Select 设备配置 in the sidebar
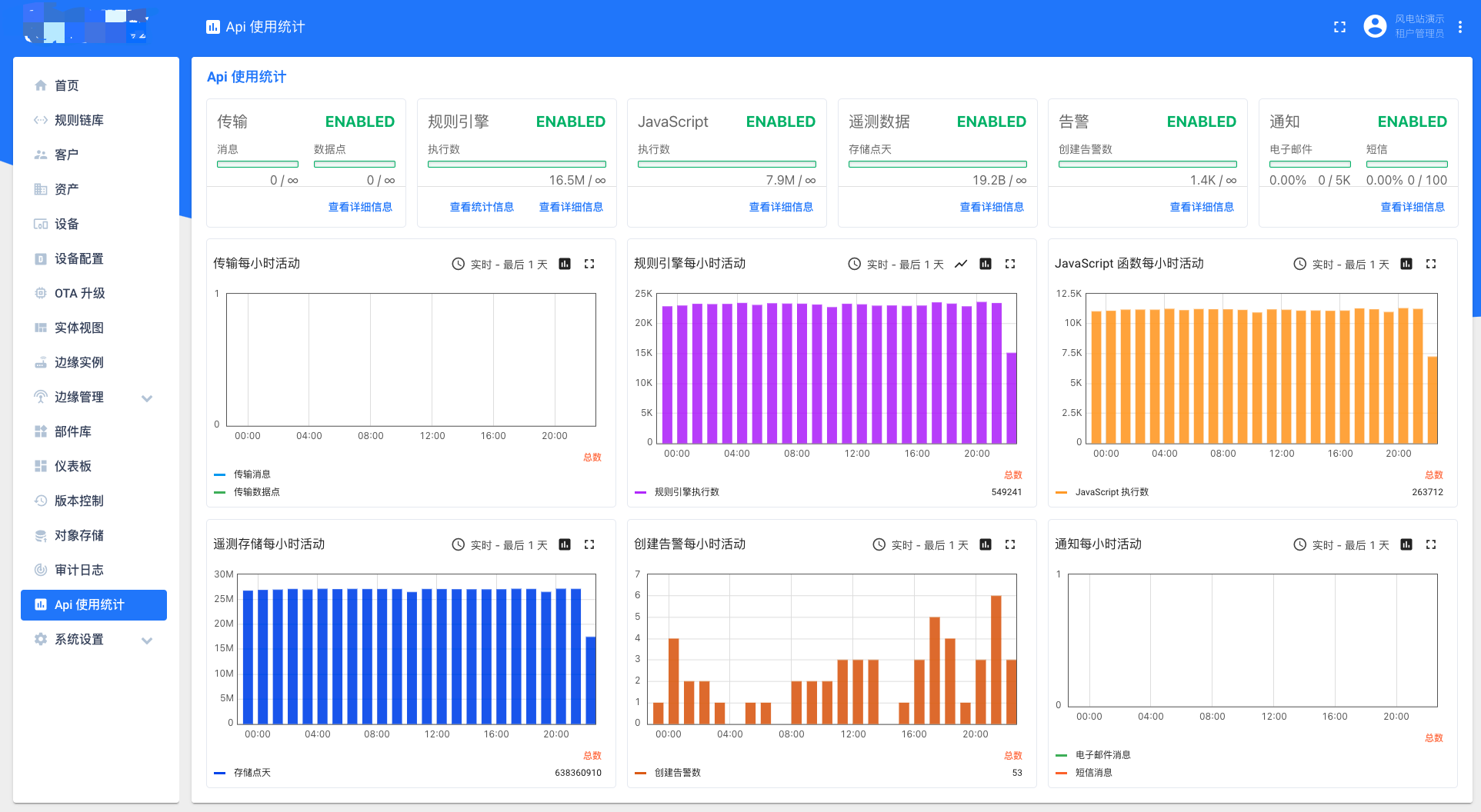This screenshot has height=812, width=1481. pos(94,258)
